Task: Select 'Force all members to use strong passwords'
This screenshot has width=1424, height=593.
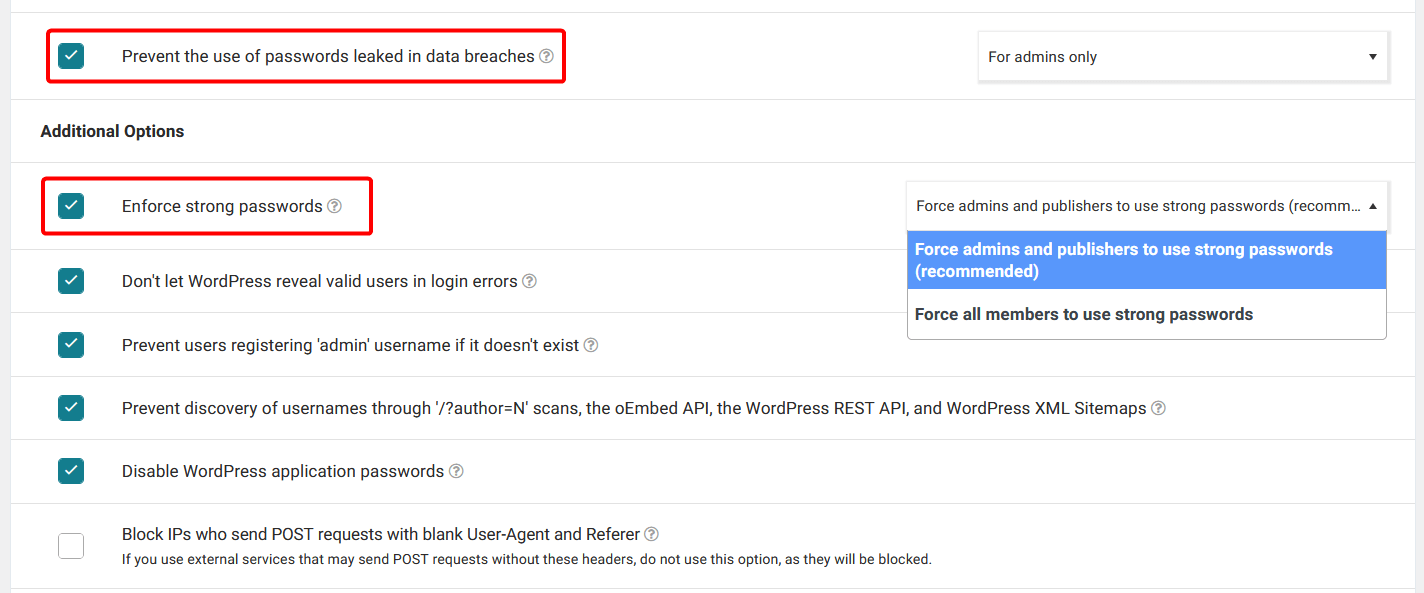Action: (x=1083, y=314)
